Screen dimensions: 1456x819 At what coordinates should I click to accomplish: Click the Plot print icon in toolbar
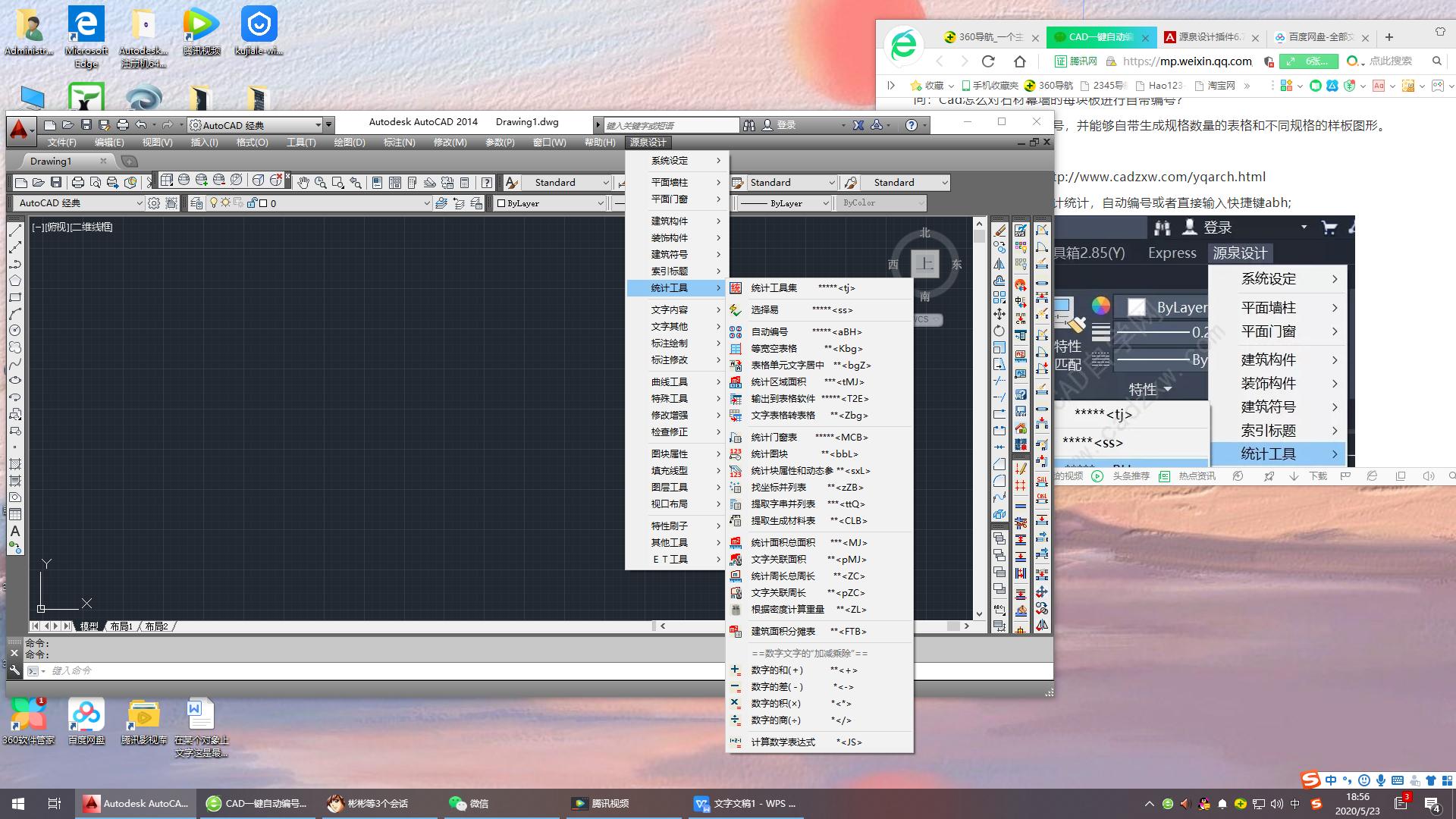point(77,182)
